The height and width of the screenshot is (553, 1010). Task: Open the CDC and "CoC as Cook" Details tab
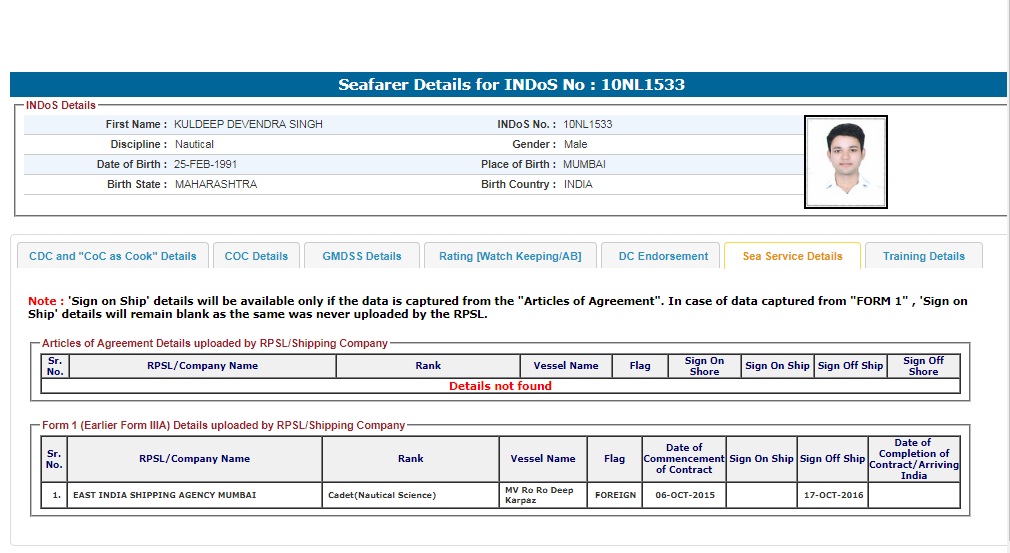113,256
